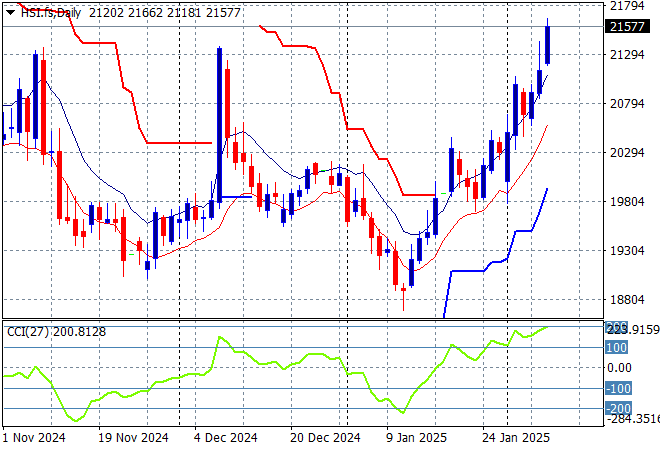Click the 9 Jan 2025 date label

(416, 438)
